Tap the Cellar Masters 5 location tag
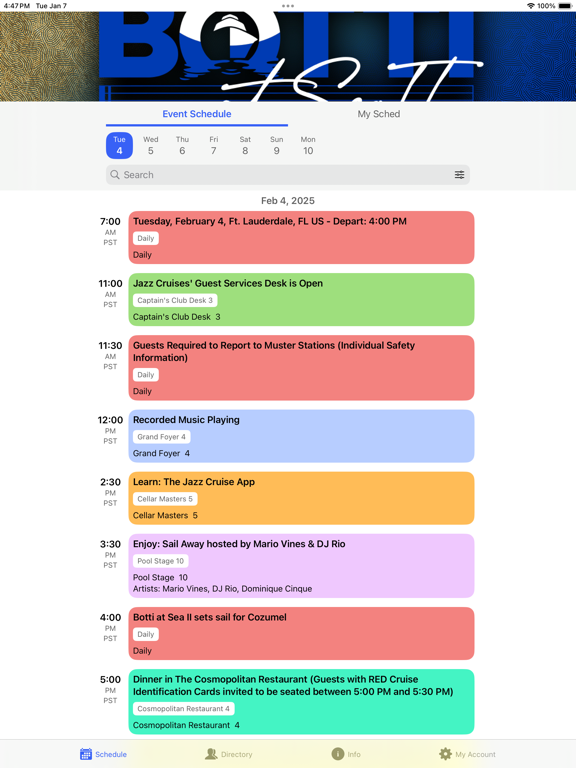 pyautogui.click(x=165, y=499)
